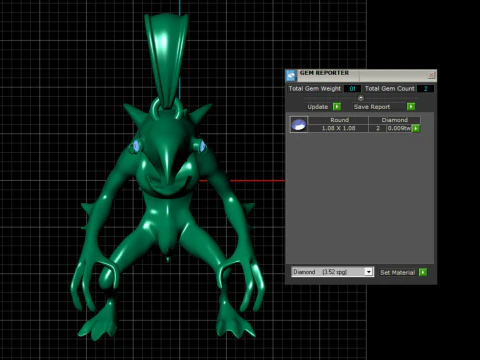Click the Total Gem Count label
The height and width of the screenshot is (360, 480).
coord(389,89)
